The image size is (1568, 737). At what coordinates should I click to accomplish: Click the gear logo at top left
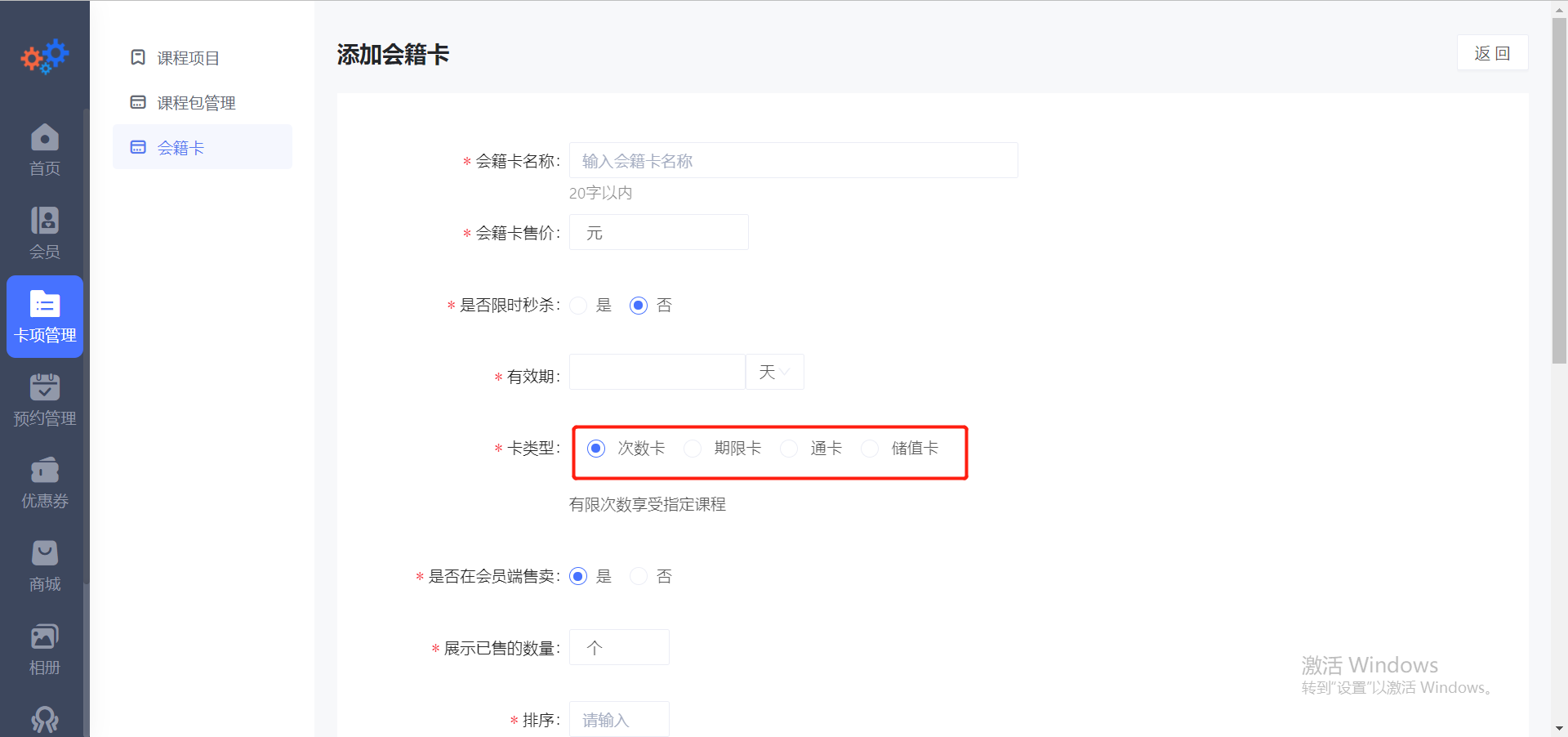45,56
